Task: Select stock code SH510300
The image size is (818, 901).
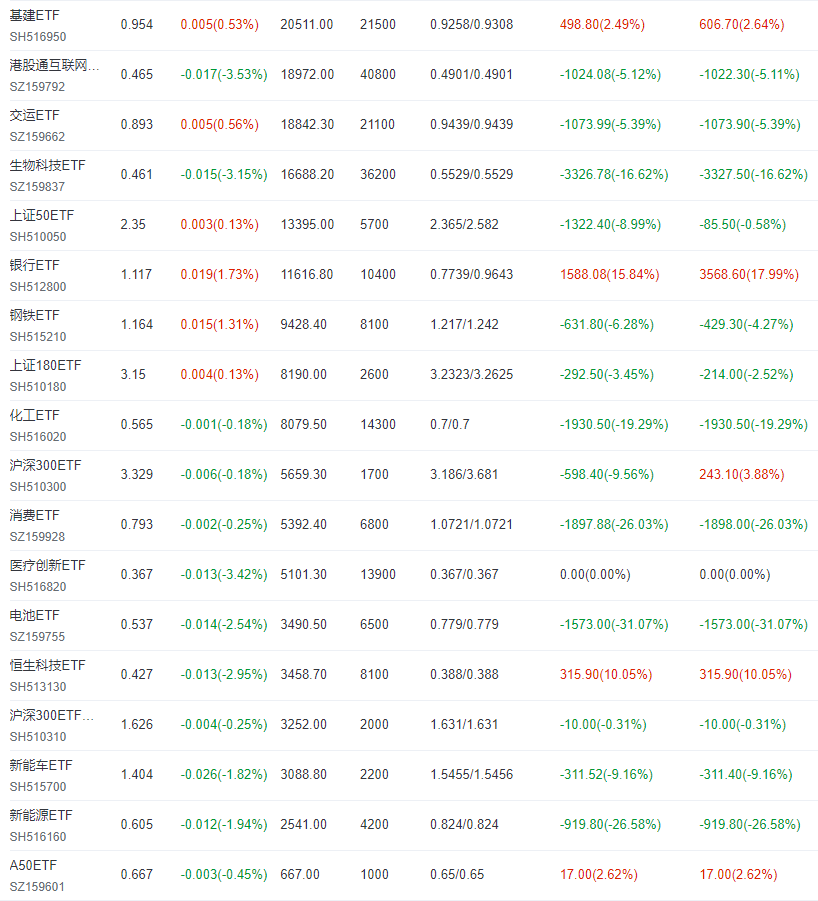Action: click(38, 487)
